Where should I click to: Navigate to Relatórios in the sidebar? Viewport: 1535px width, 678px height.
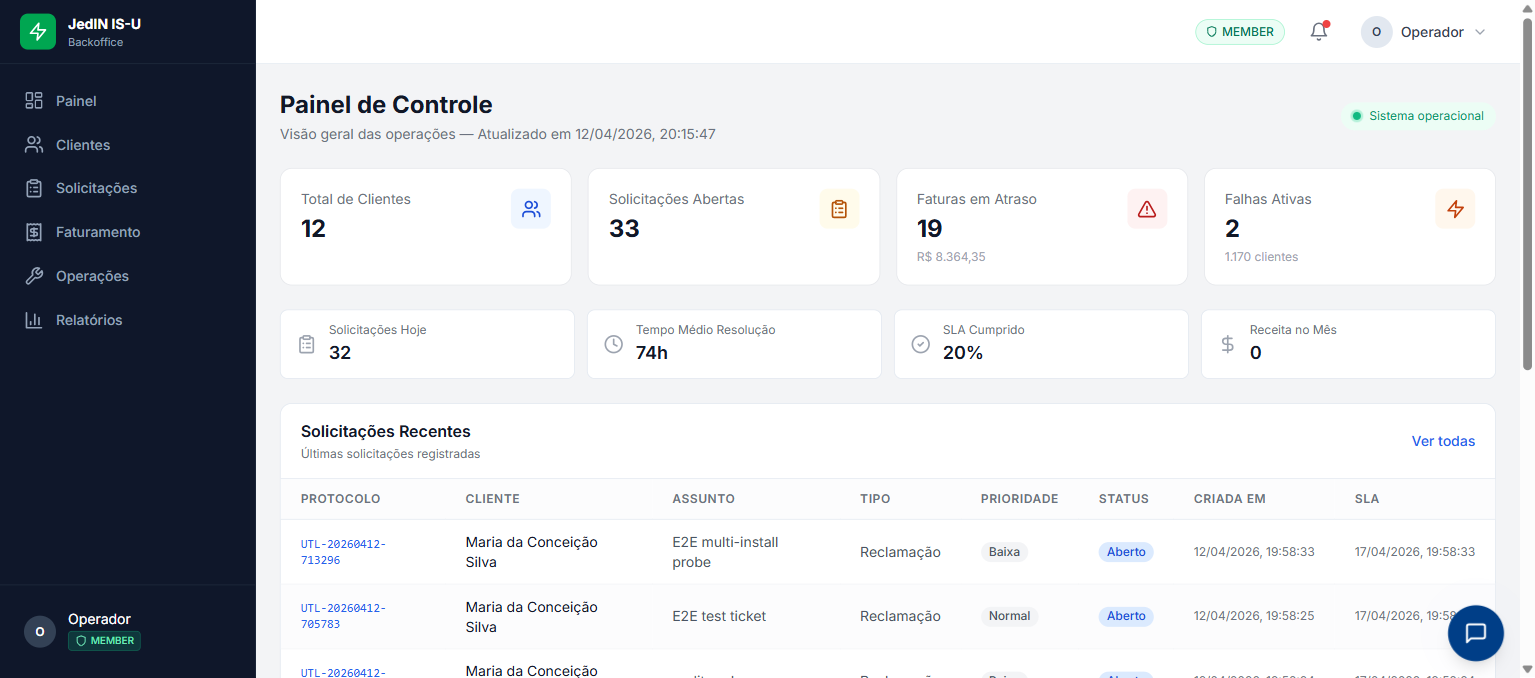(89, 320)
